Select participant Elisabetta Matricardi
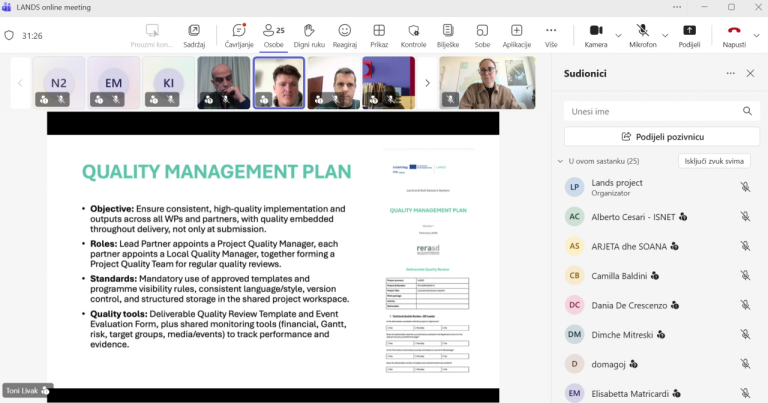Screen dimensions: 768x403 coord(659,393)
